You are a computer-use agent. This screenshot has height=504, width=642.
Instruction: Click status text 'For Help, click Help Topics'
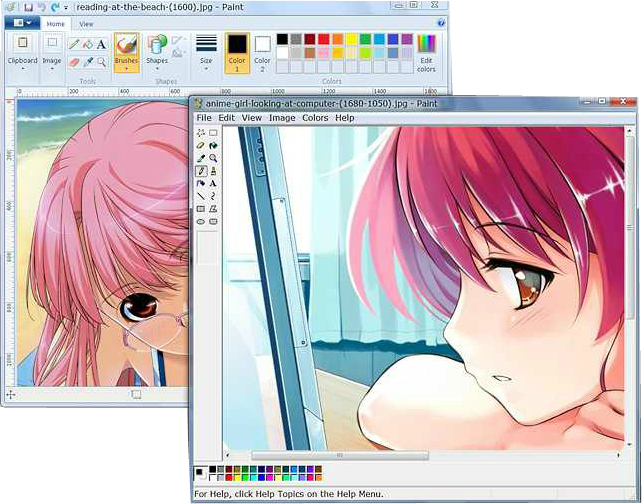[250, 494]
